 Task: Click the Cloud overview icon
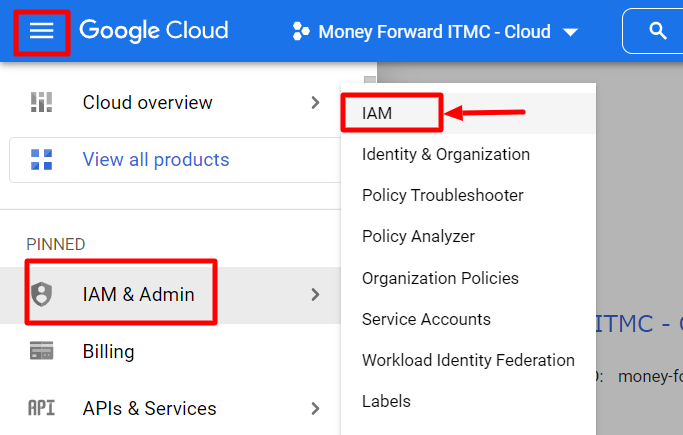[41, 102]
